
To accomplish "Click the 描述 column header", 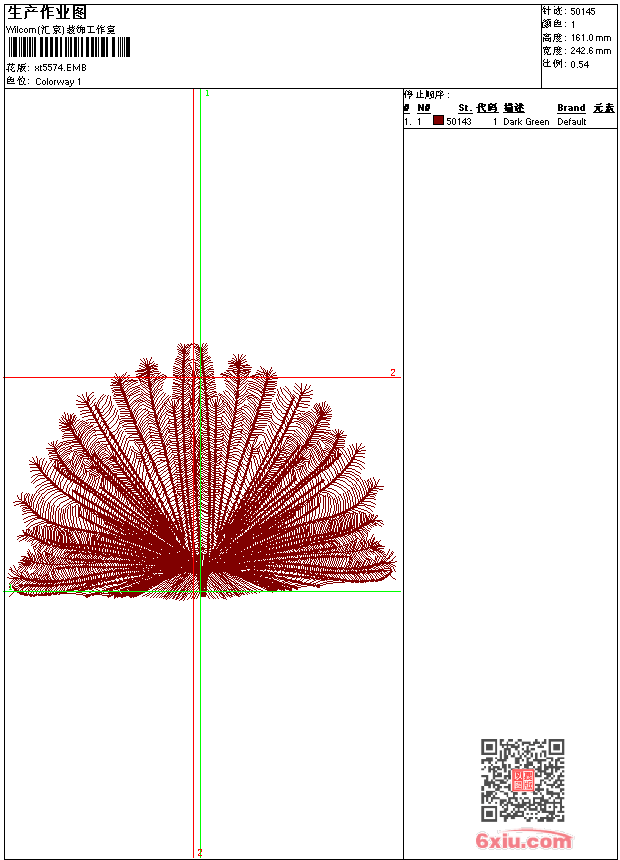I will 514,108.
